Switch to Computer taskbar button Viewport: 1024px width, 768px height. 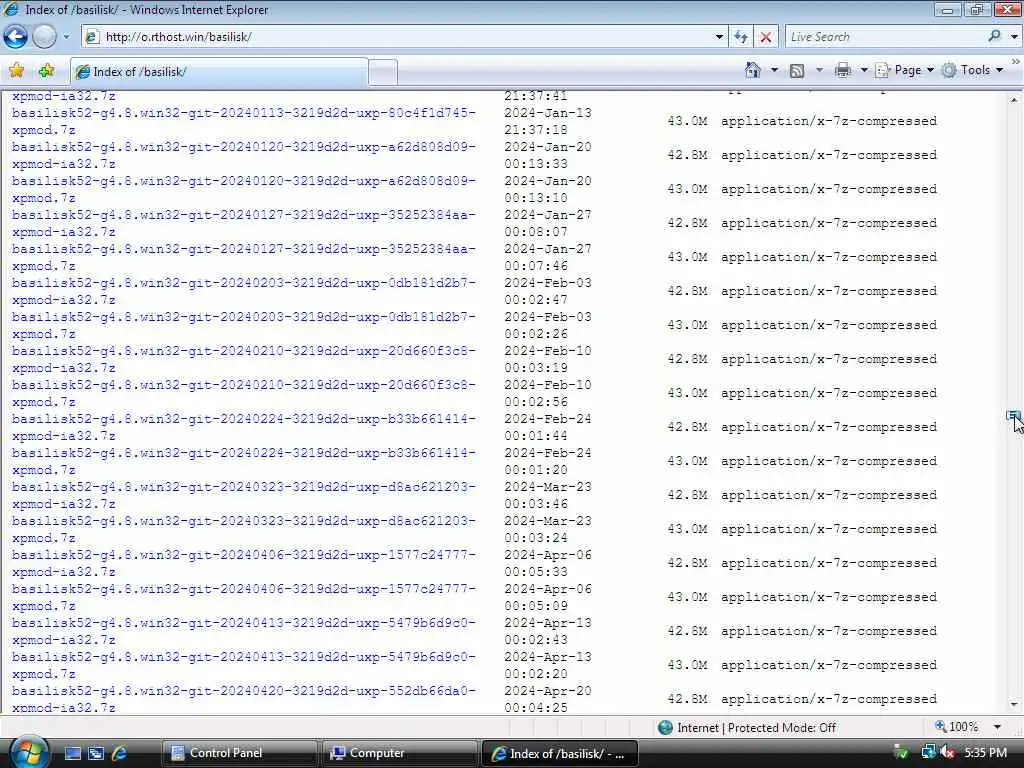[399, 753]
